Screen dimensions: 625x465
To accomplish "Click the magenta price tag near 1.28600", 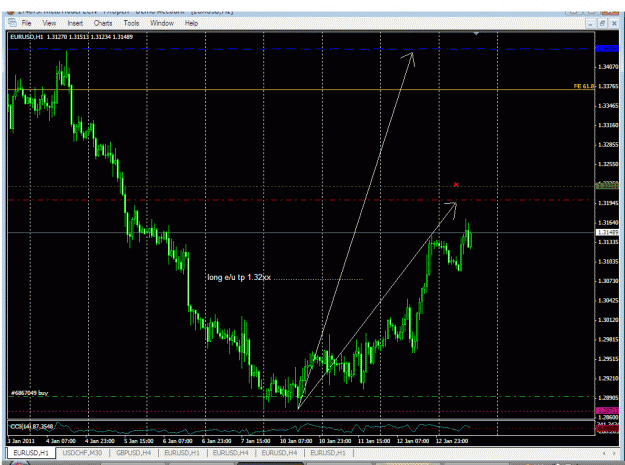I will [x=607, y=410].
